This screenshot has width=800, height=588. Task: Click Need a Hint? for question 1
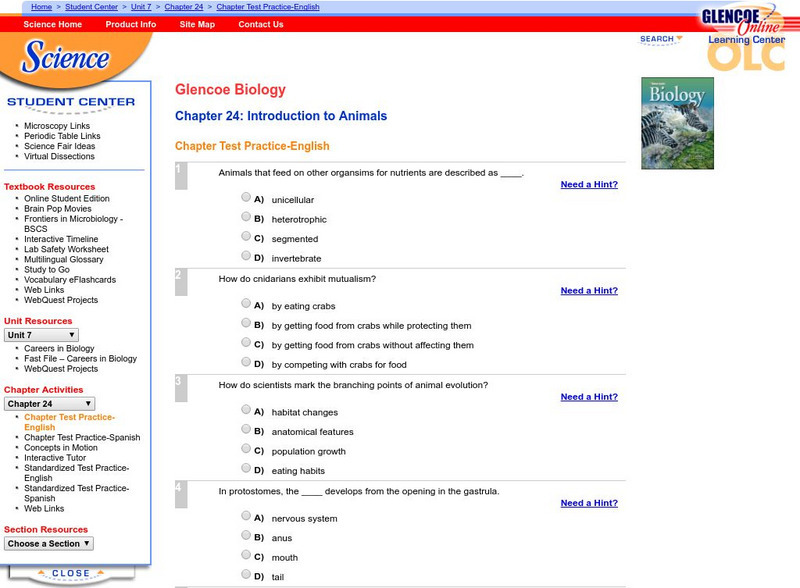[590, 184]
